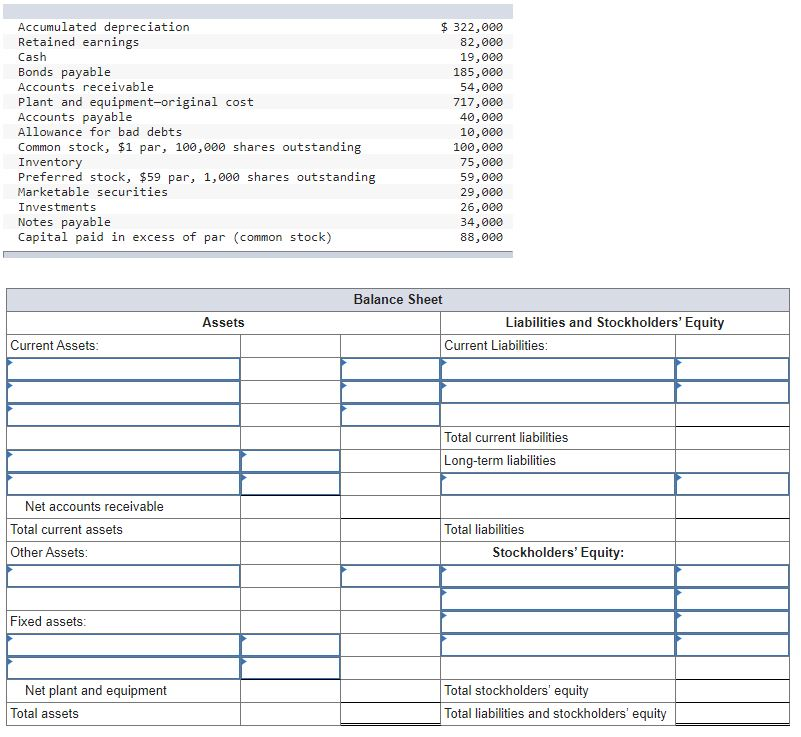Viewport: 801px width, 737px height.
Task: Click amount field directly above Net plant and equipment
Action: [290, 668]
